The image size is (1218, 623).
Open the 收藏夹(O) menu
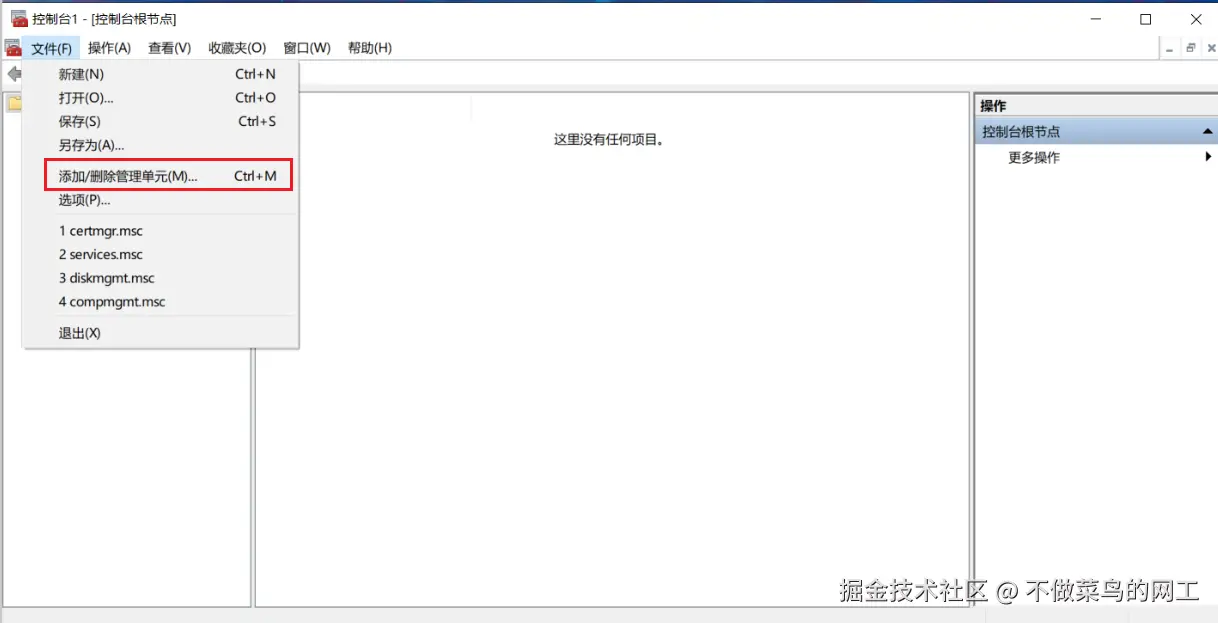(236, 47)
